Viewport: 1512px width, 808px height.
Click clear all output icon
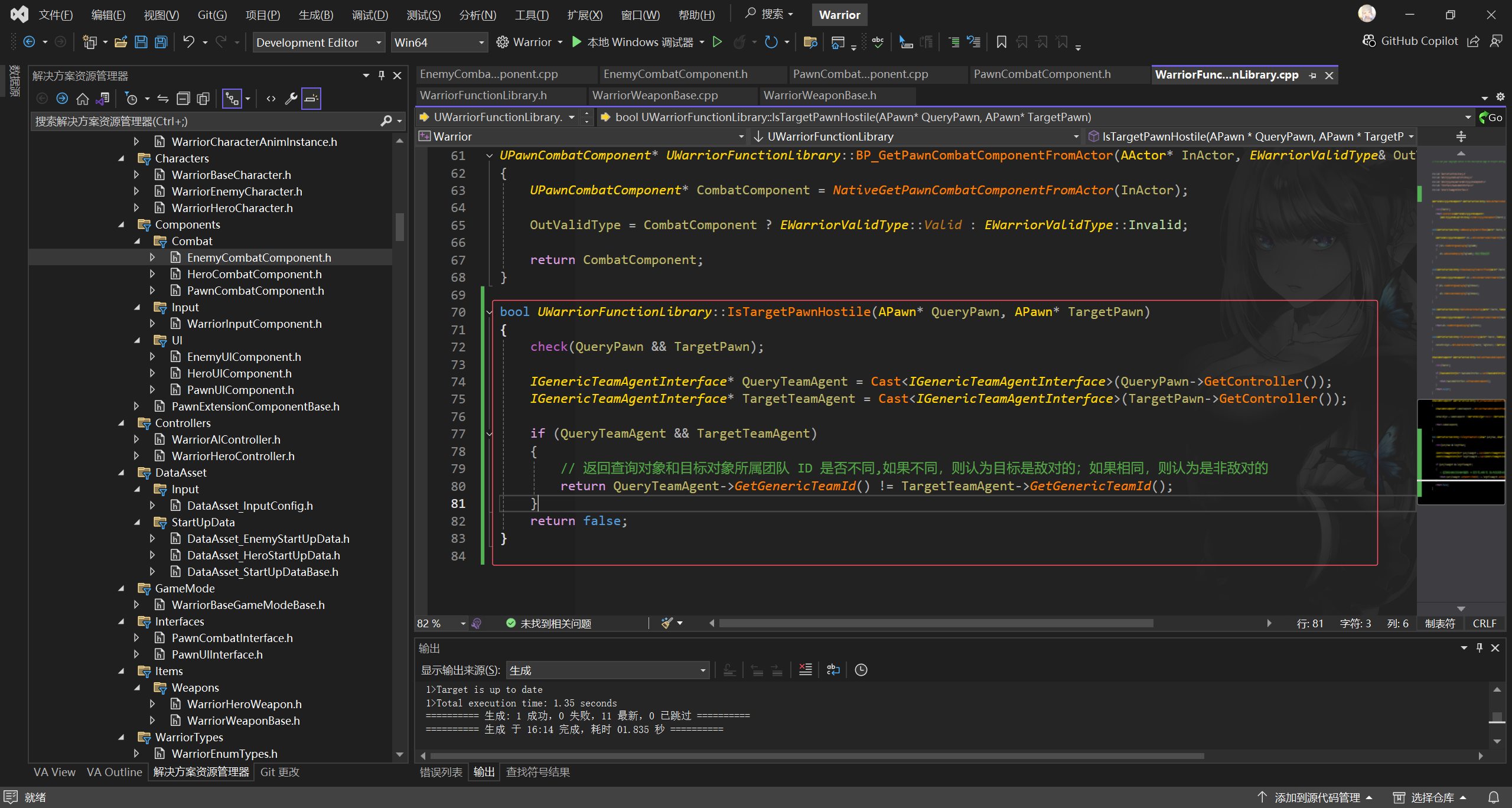805,670
